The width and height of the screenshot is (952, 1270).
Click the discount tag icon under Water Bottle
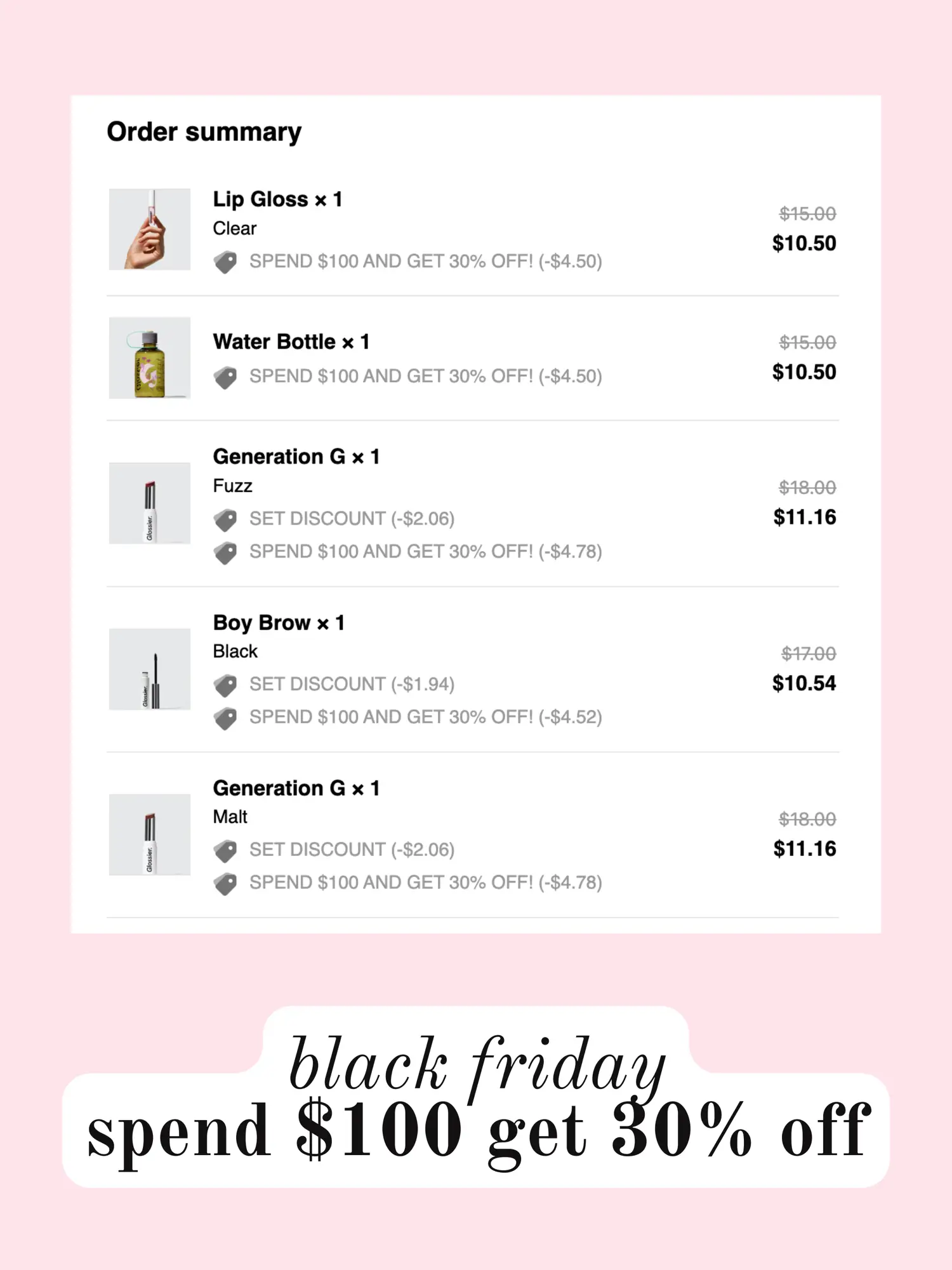coord(225,377)
